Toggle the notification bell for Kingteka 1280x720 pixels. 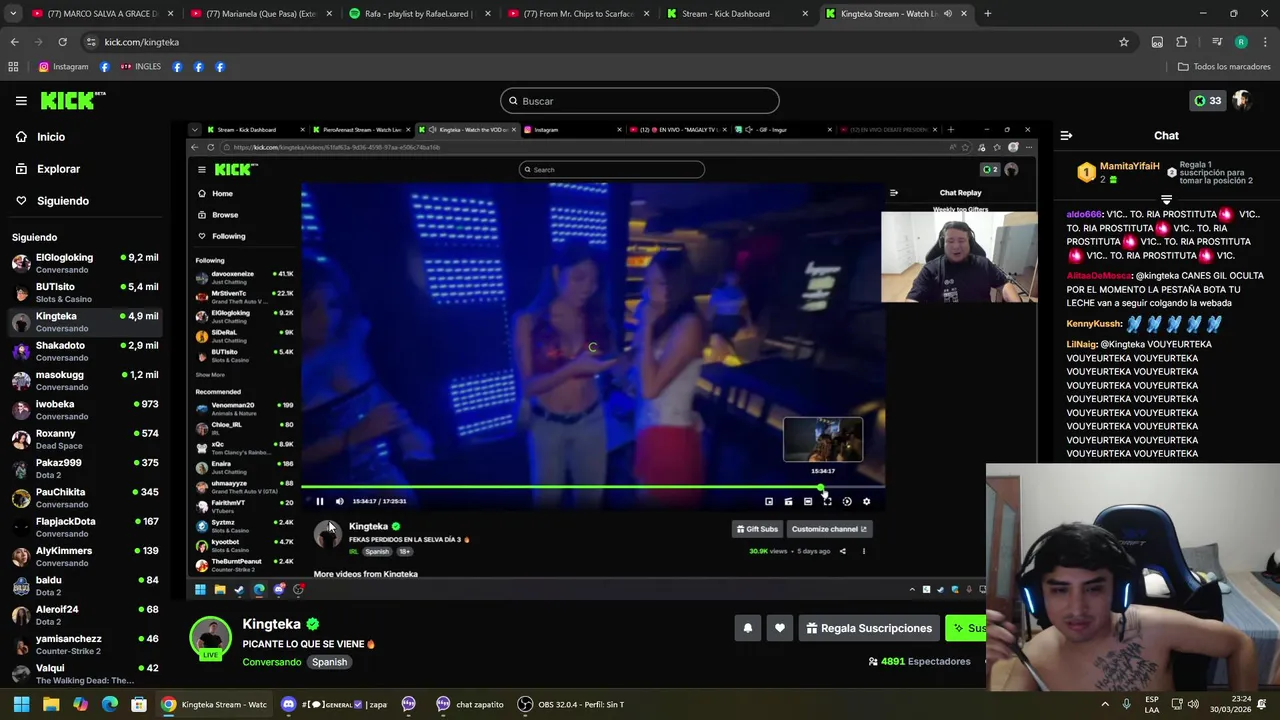click(x=747, y=628)
